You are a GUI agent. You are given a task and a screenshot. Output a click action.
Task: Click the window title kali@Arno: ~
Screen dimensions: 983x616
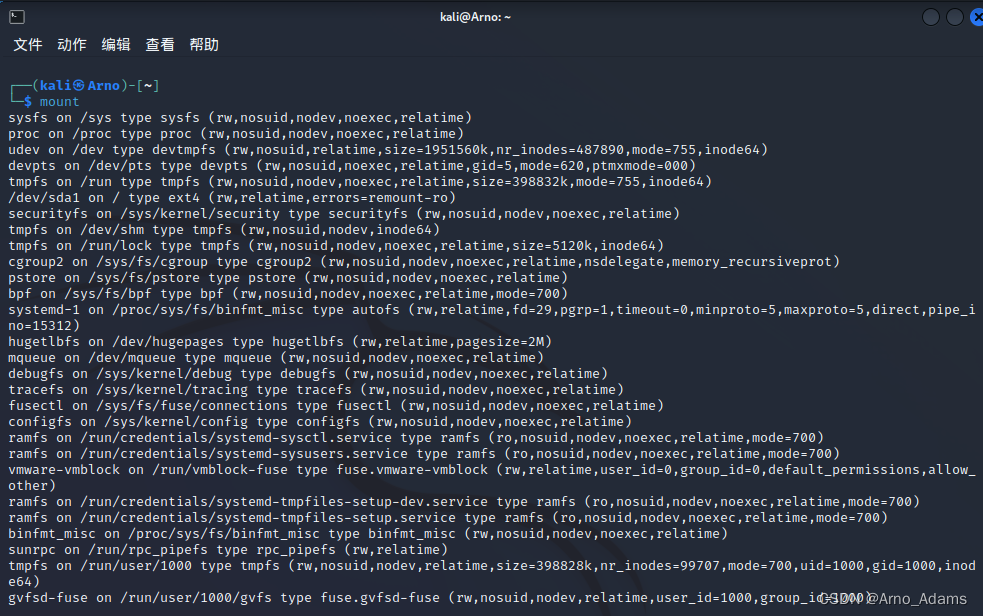[475, 16]
